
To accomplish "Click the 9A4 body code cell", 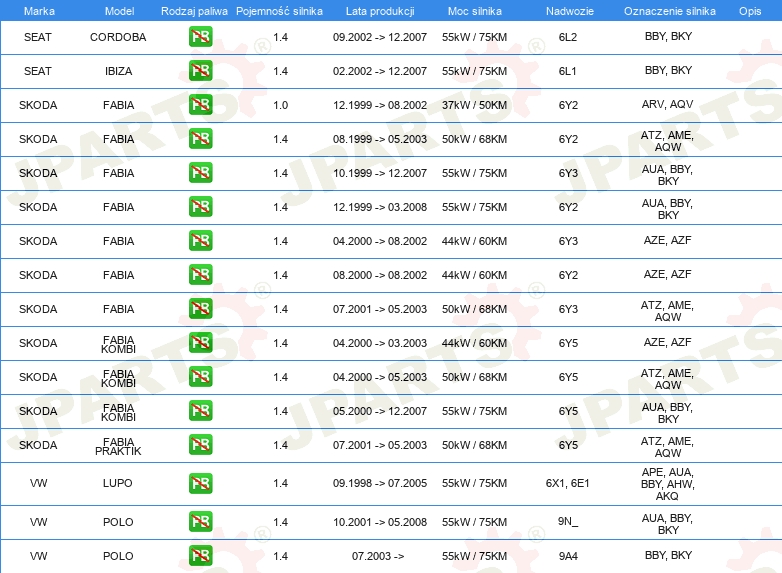I will [568, 556].
